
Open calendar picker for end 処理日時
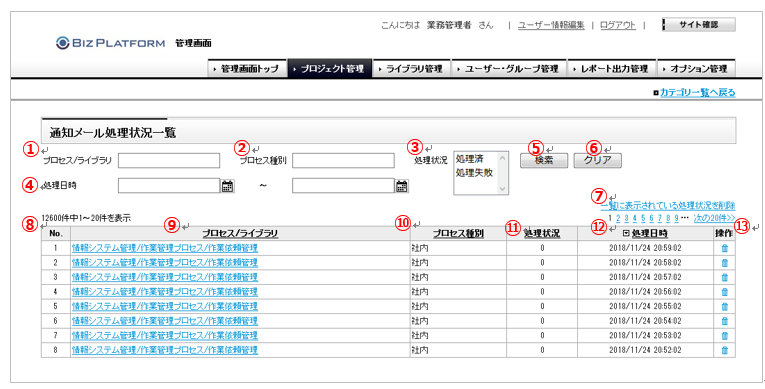point(402,186)
